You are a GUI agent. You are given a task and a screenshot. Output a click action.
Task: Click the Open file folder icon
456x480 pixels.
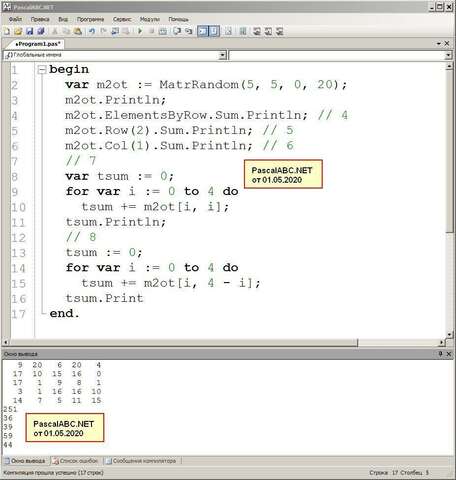coord(18,31)
